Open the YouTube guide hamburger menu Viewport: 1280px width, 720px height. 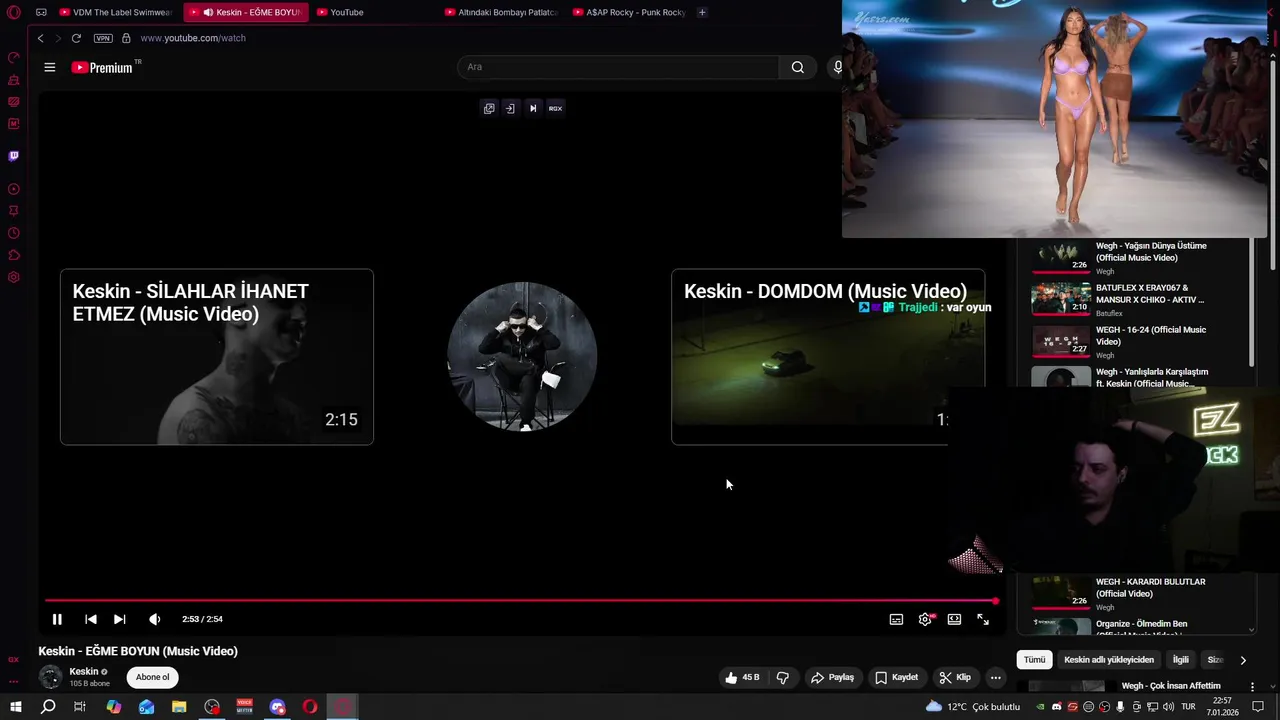(x=50, y=67)
